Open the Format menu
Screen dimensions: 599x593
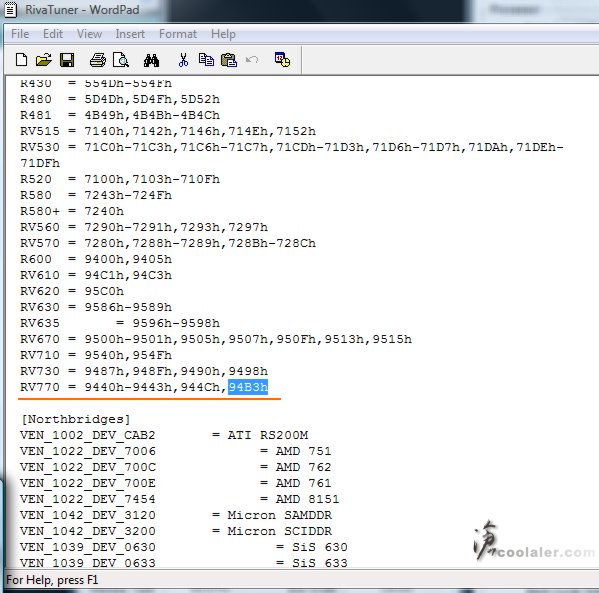(178, 34)
